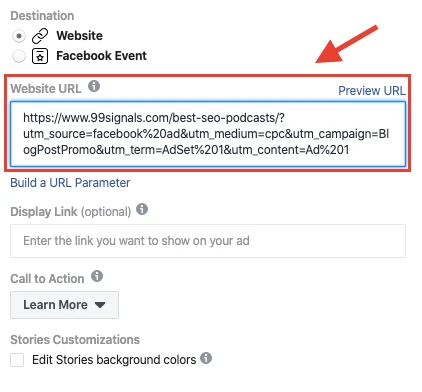422x392 pixels.
Task: Click the Learn More dropdown arrow
Action: [x=100, y=305]
